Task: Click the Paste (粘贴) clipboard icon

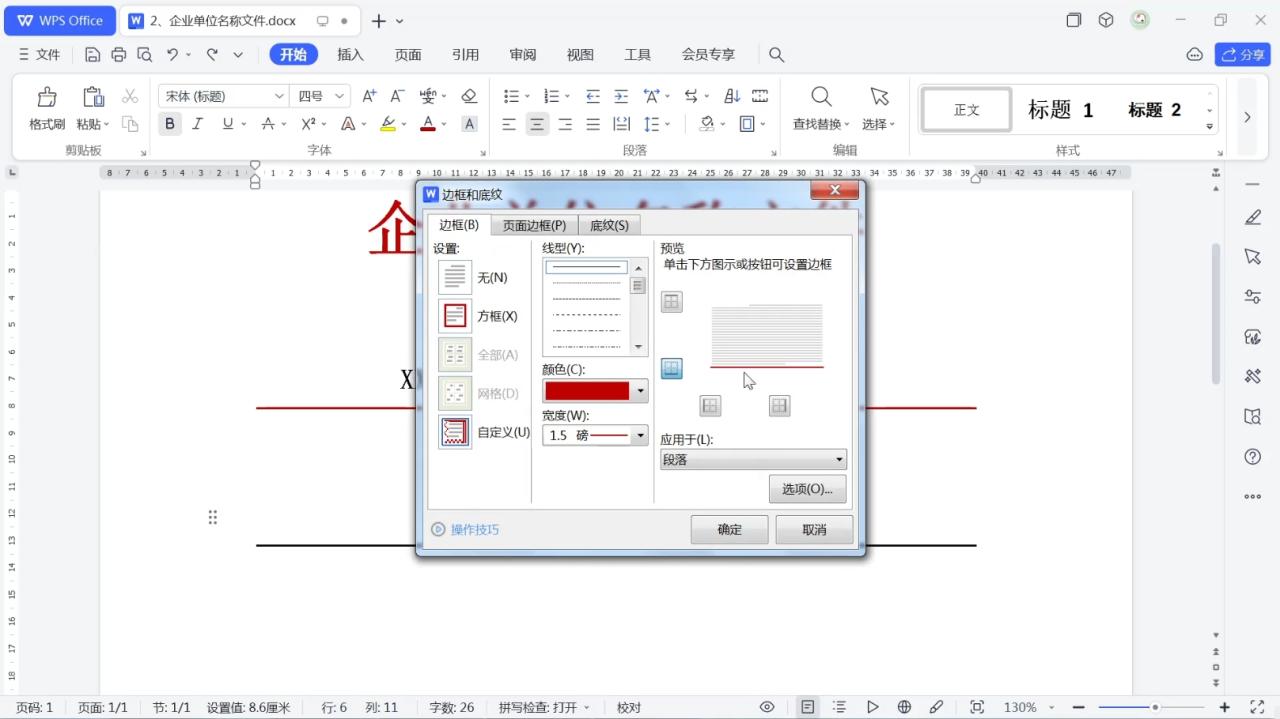Action: [x=93, y=97]
